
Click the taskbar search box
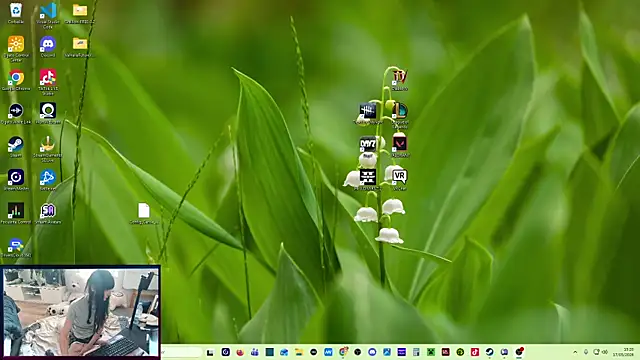point(182,352)
